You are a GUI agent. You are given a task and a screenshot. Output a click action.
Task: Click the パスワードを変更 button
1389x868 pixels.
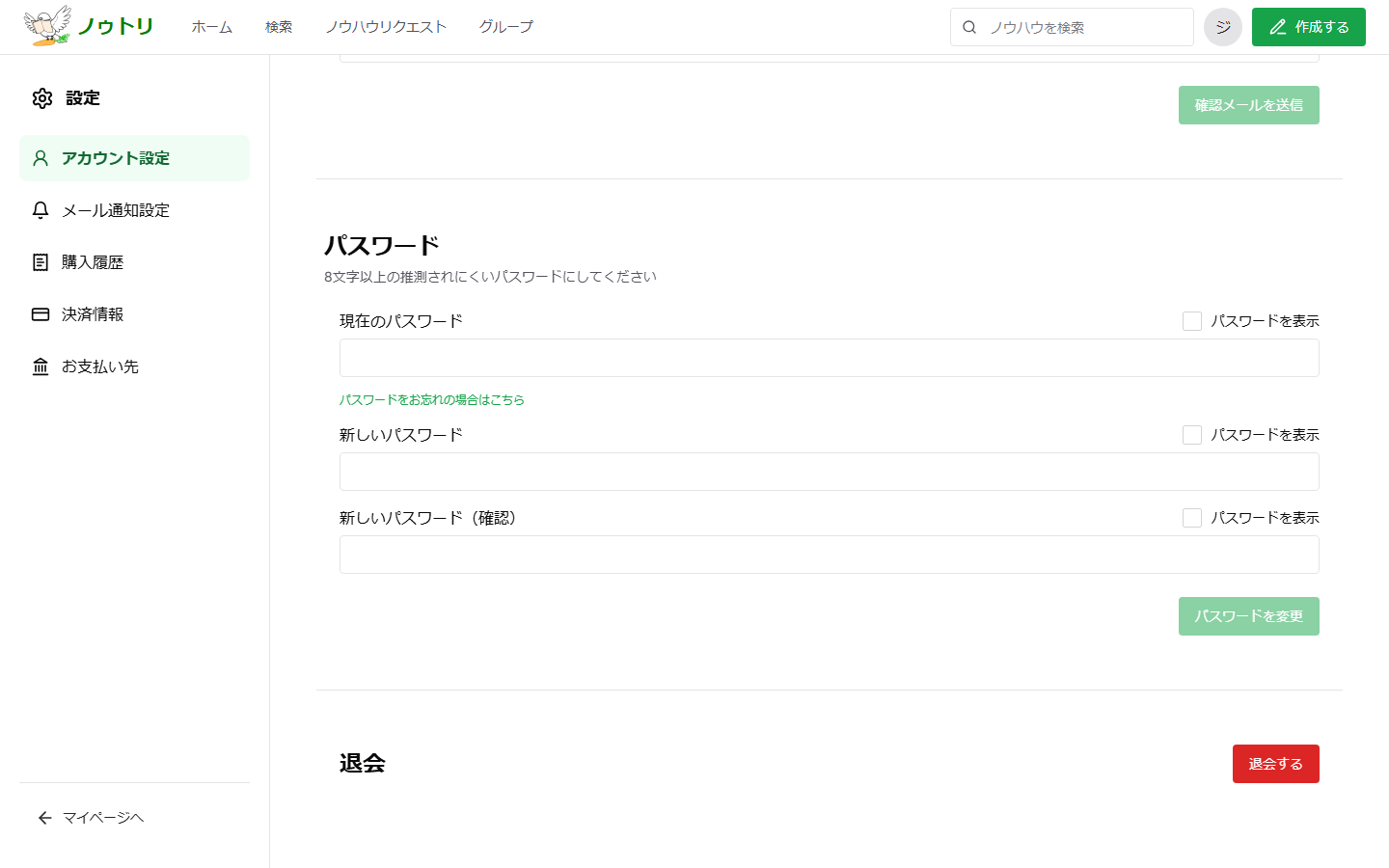point(1249,616)
